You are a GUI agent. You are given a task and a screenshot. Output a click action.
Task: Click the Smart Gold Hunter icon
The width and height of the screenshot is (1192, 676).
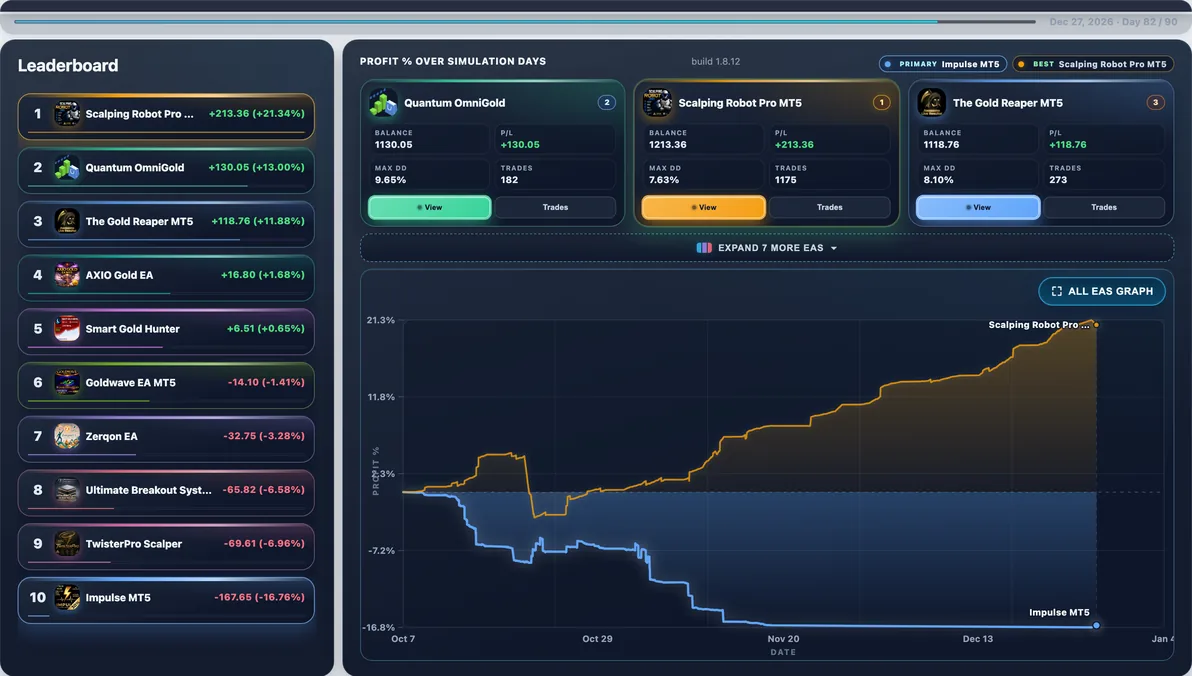coord(67,329)
